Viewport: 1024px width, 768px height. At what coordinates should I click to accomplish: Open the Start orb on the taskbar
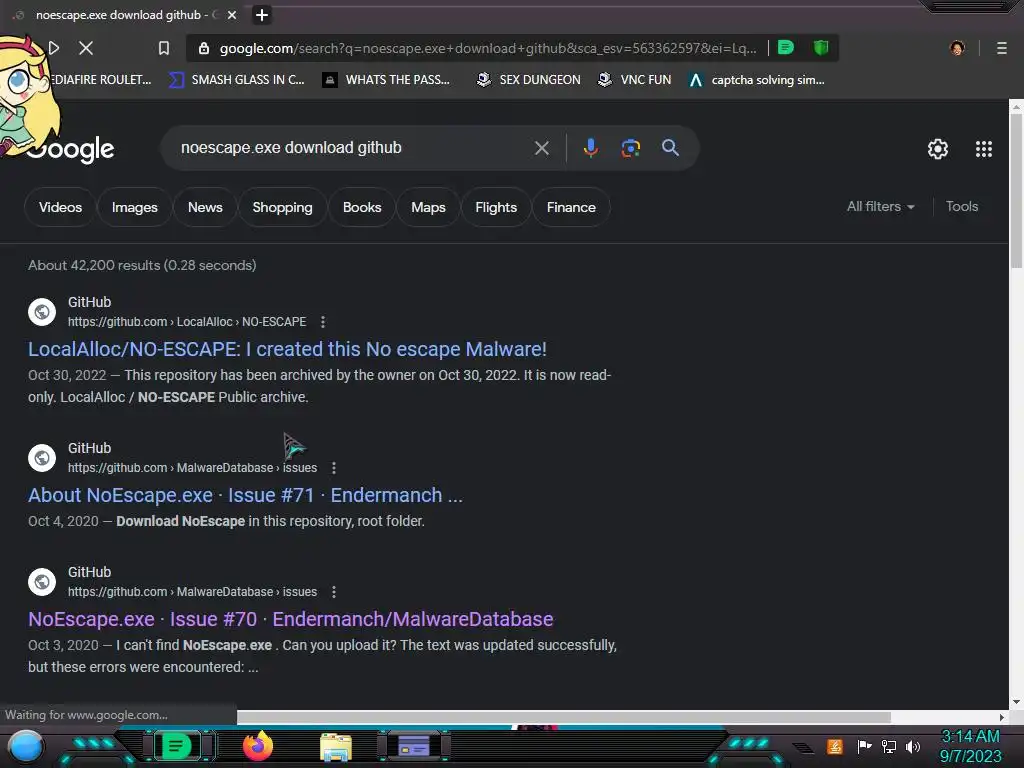[26, 747]
